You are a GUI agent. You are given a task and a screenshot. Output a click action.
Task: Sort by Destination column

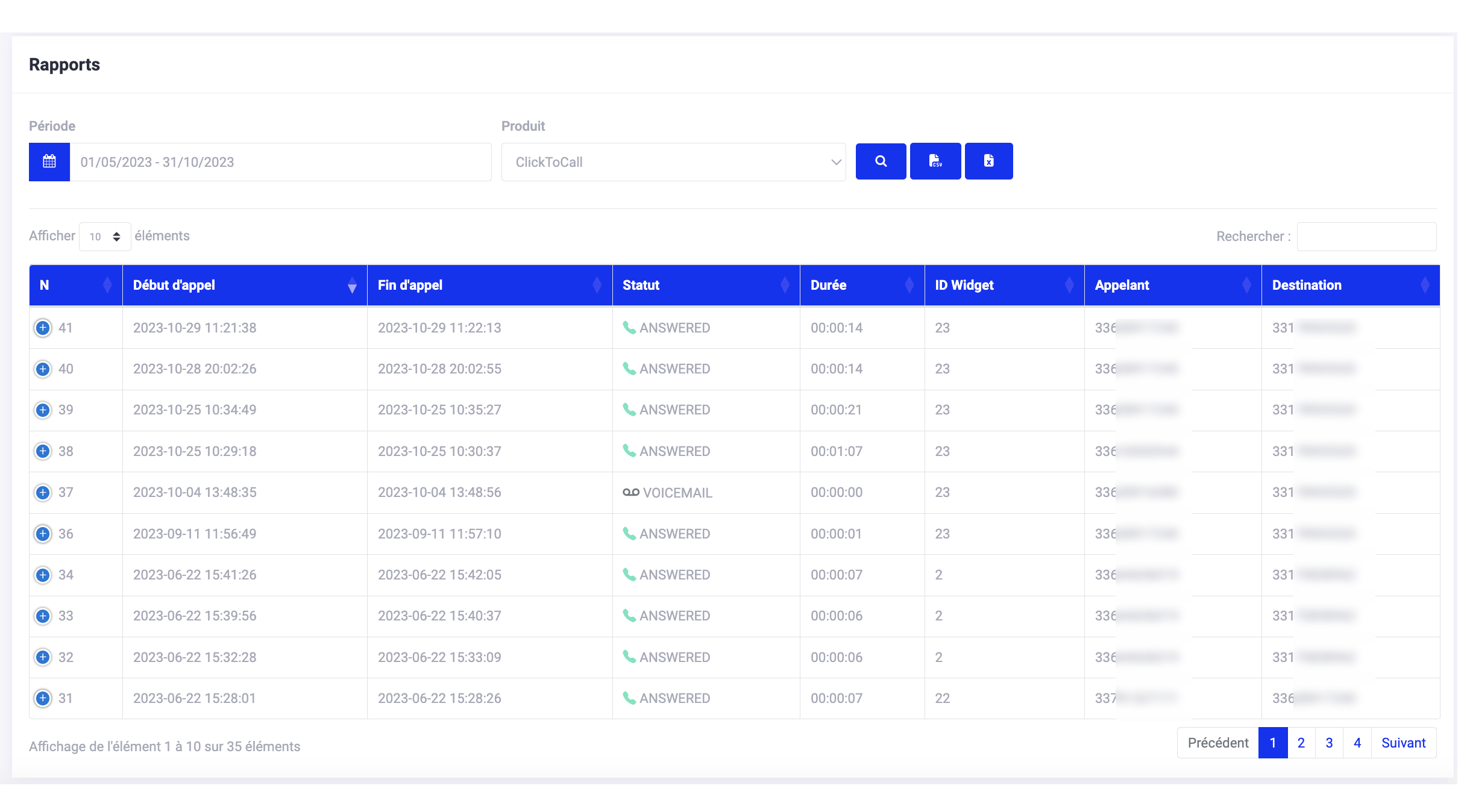click(x=1350, y=285)
